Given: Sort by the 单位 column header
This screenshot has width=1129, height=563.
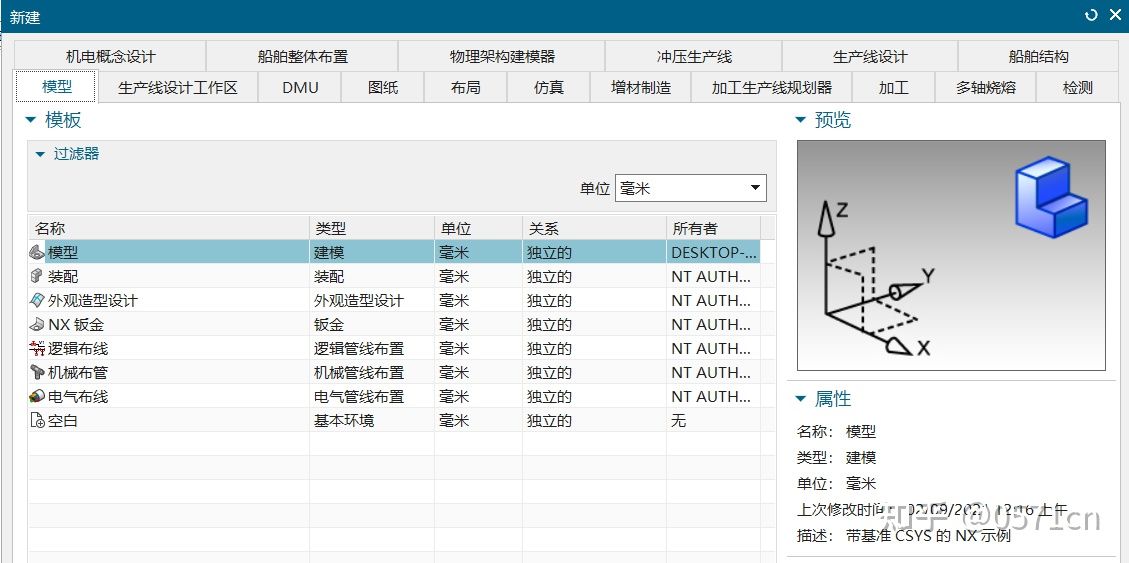Looking at the screenshot, I should pos(478,228).
